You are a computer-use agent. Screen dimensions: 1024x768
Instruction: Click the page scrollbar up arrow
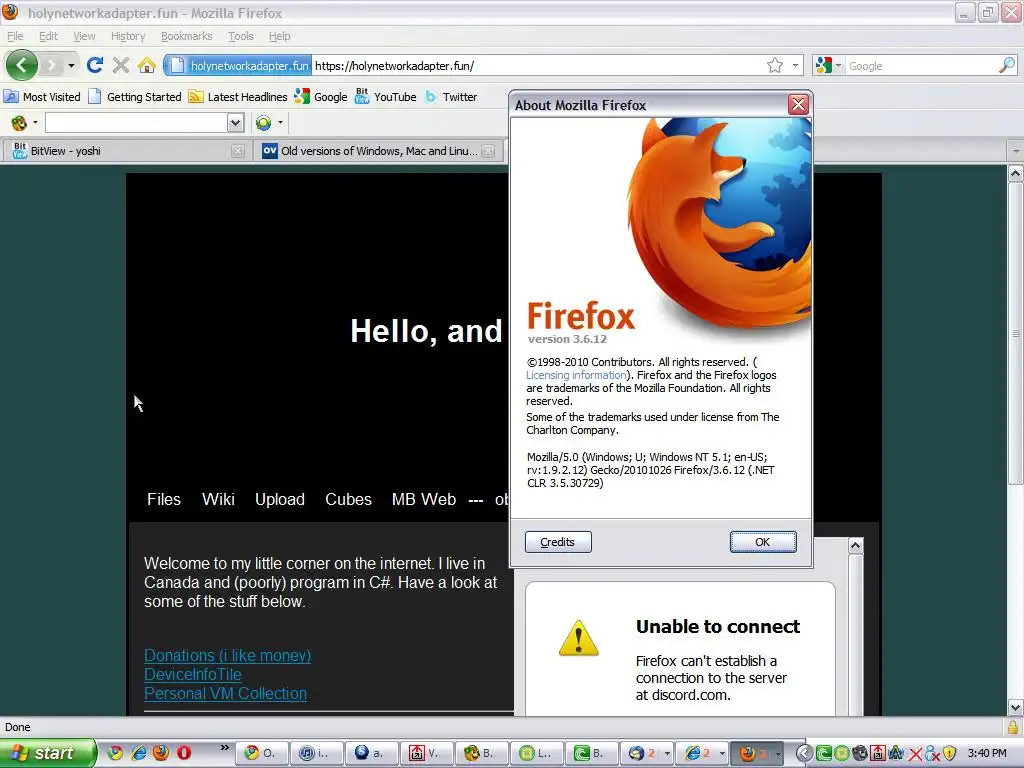click(x=1015, y=174)
